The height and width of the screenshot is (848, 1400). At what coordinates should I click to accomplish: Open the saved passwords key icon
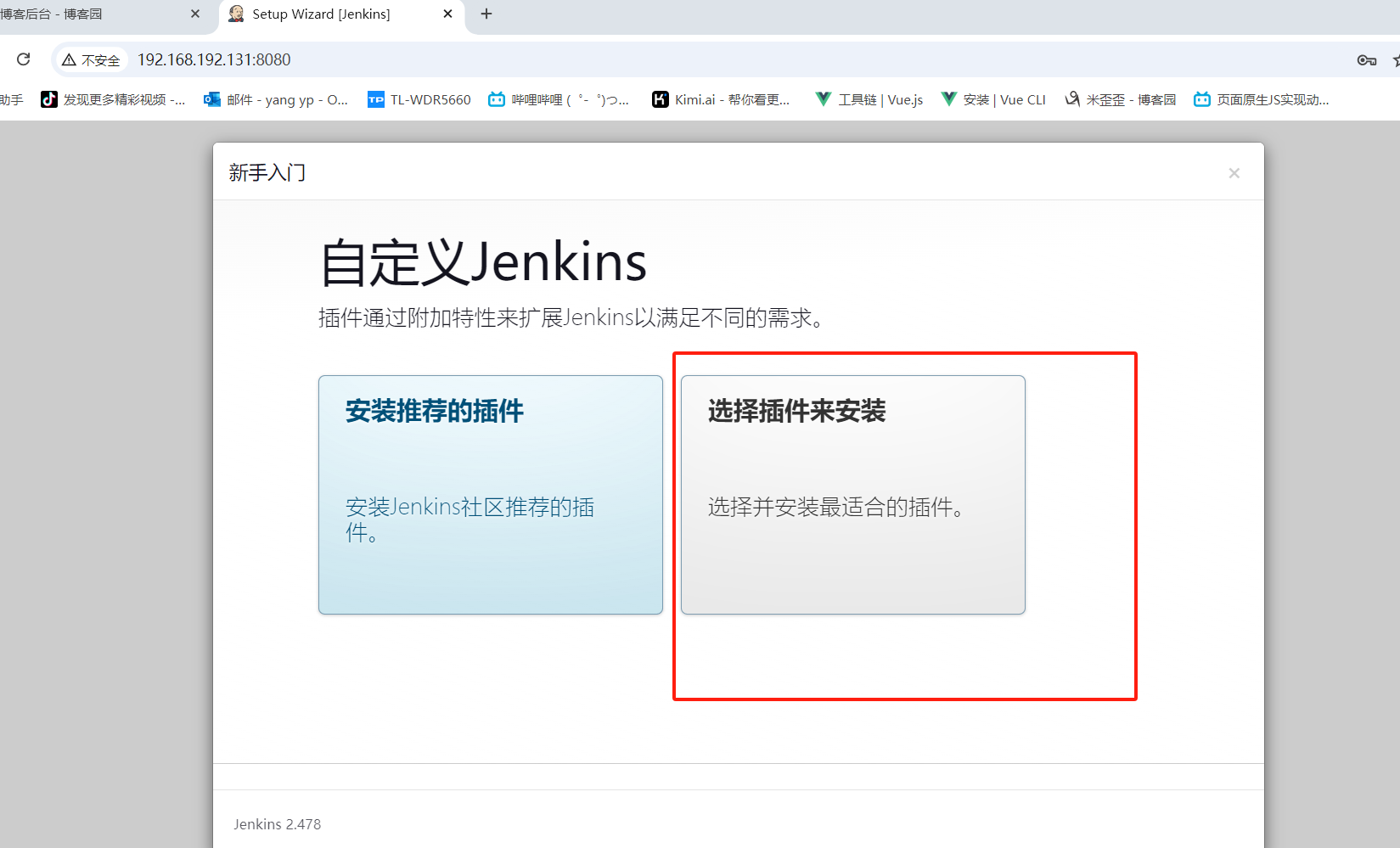click(x=1366, y=59)
